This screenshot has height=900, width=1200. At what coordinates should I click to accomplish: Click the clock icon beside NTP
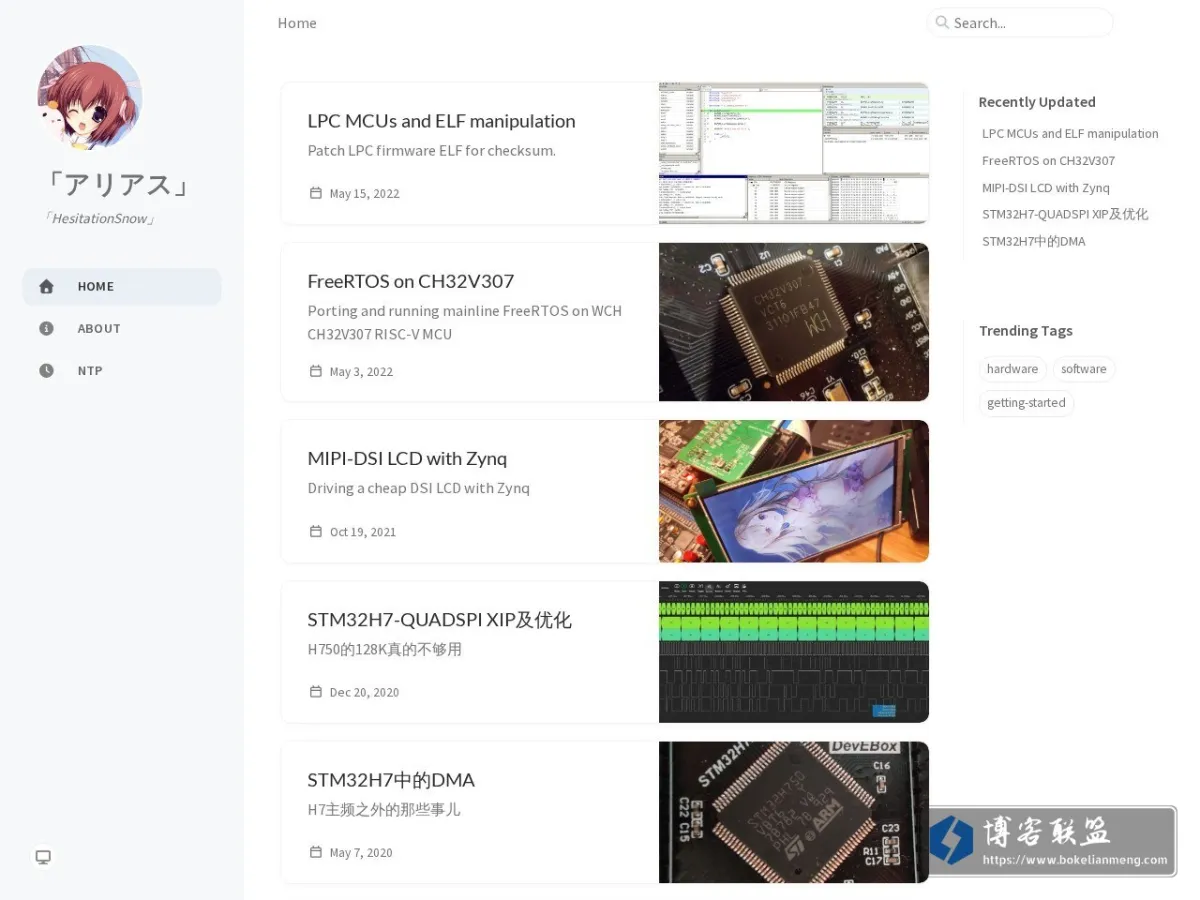point(46,370)
